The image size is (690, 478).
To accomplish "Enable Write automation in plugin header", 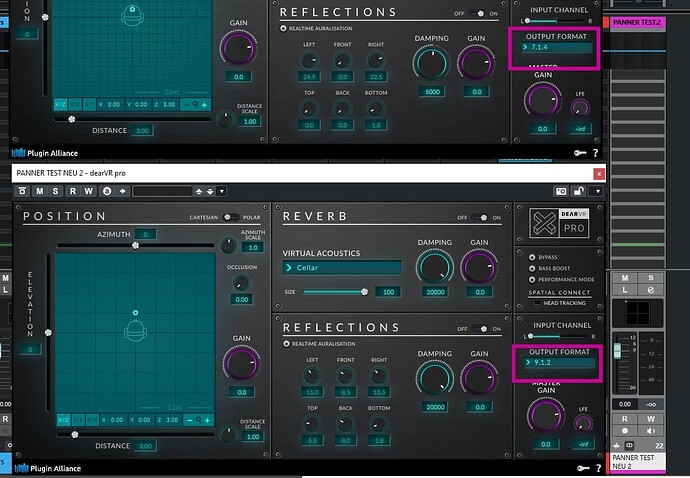I will tap(88, 191).
